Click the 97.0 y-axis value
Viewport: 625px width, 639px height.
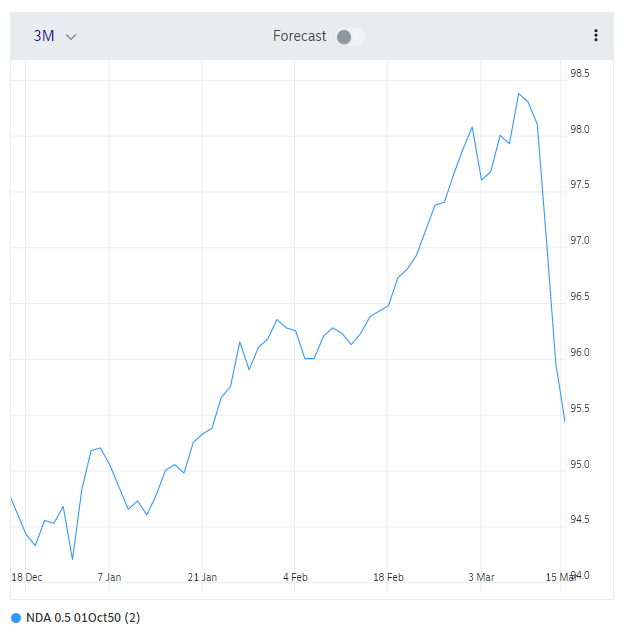pyautogui.click(x=579, y=240)
